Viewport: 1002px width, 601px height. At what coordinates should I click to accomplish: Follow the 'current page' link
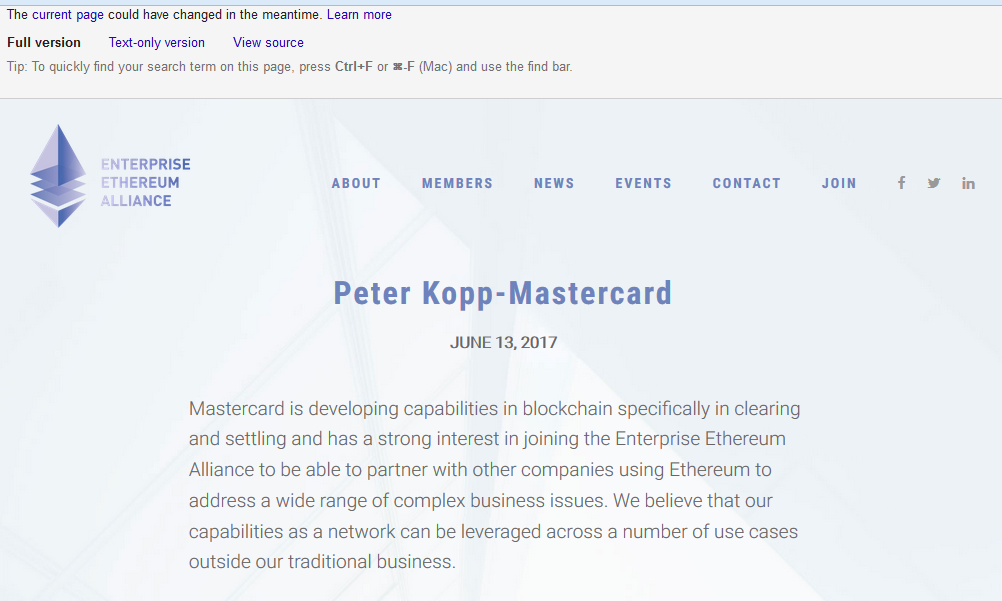[68, 15]
